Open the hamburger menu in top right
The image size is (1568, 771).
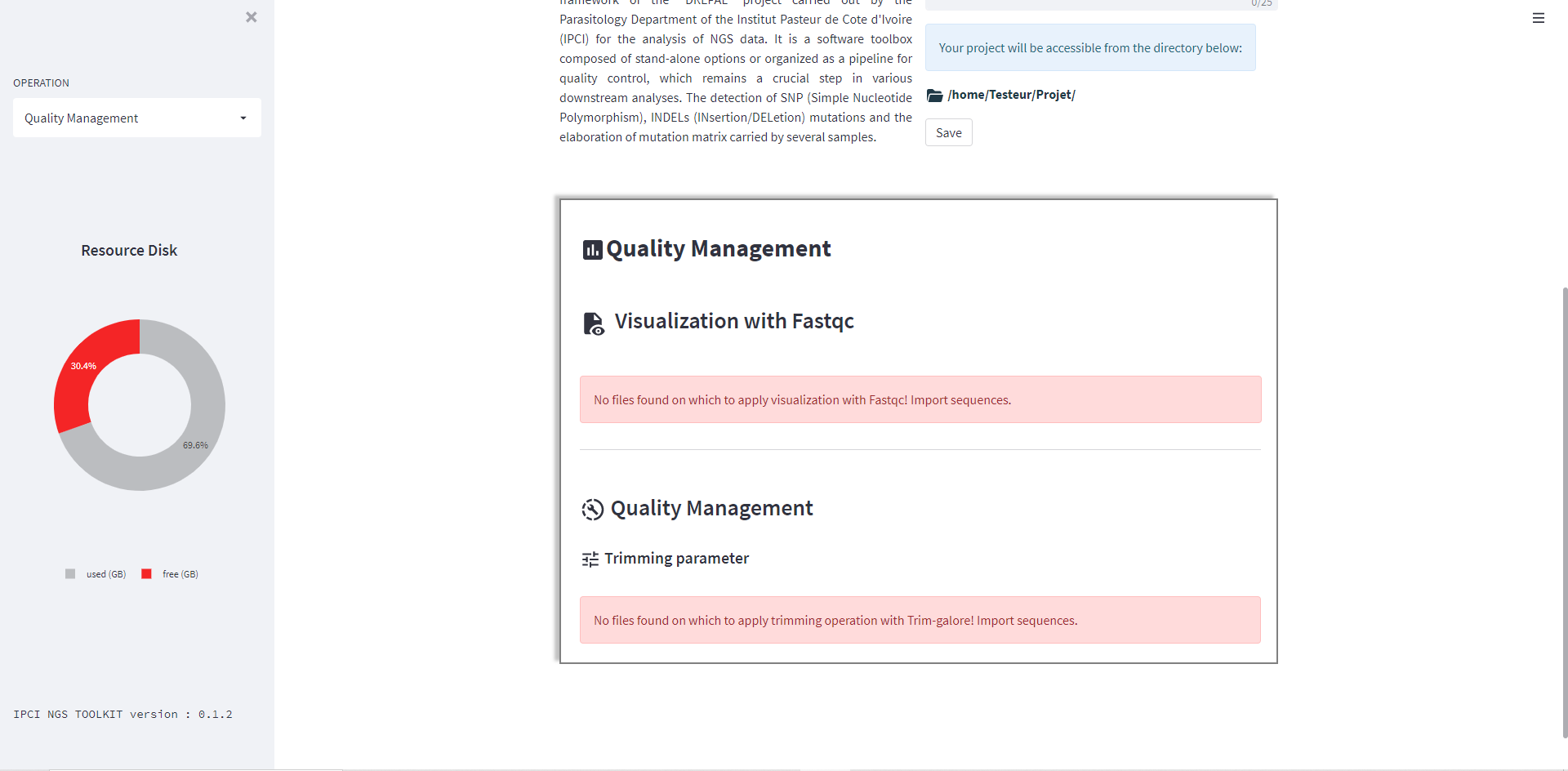(1539, 18)
